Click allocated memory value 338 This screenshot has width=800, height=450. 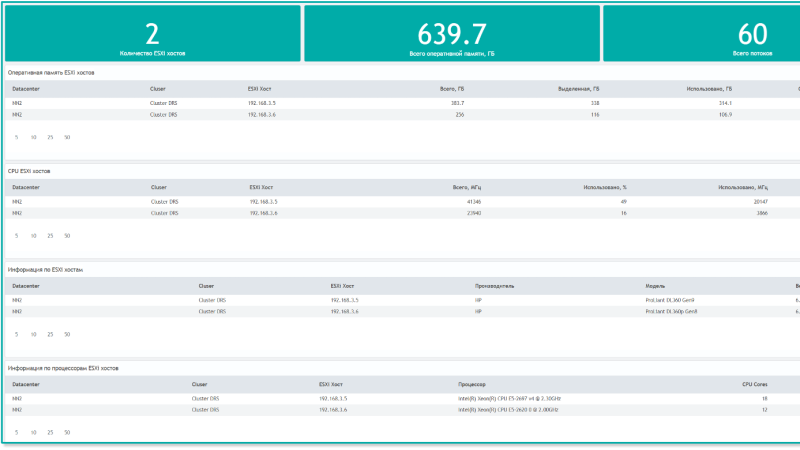pos(595,103)
